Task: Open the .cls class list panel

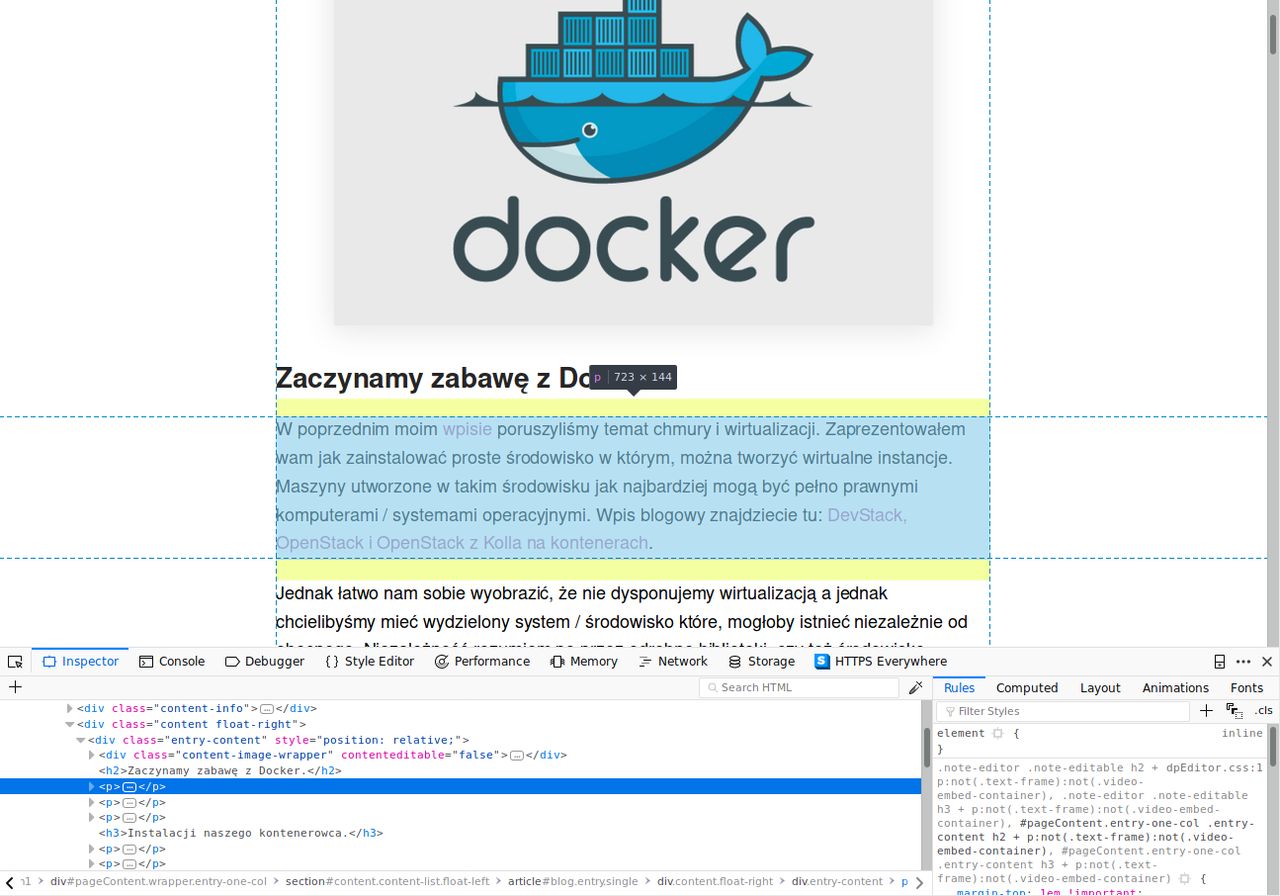Action: (1264, 711)
